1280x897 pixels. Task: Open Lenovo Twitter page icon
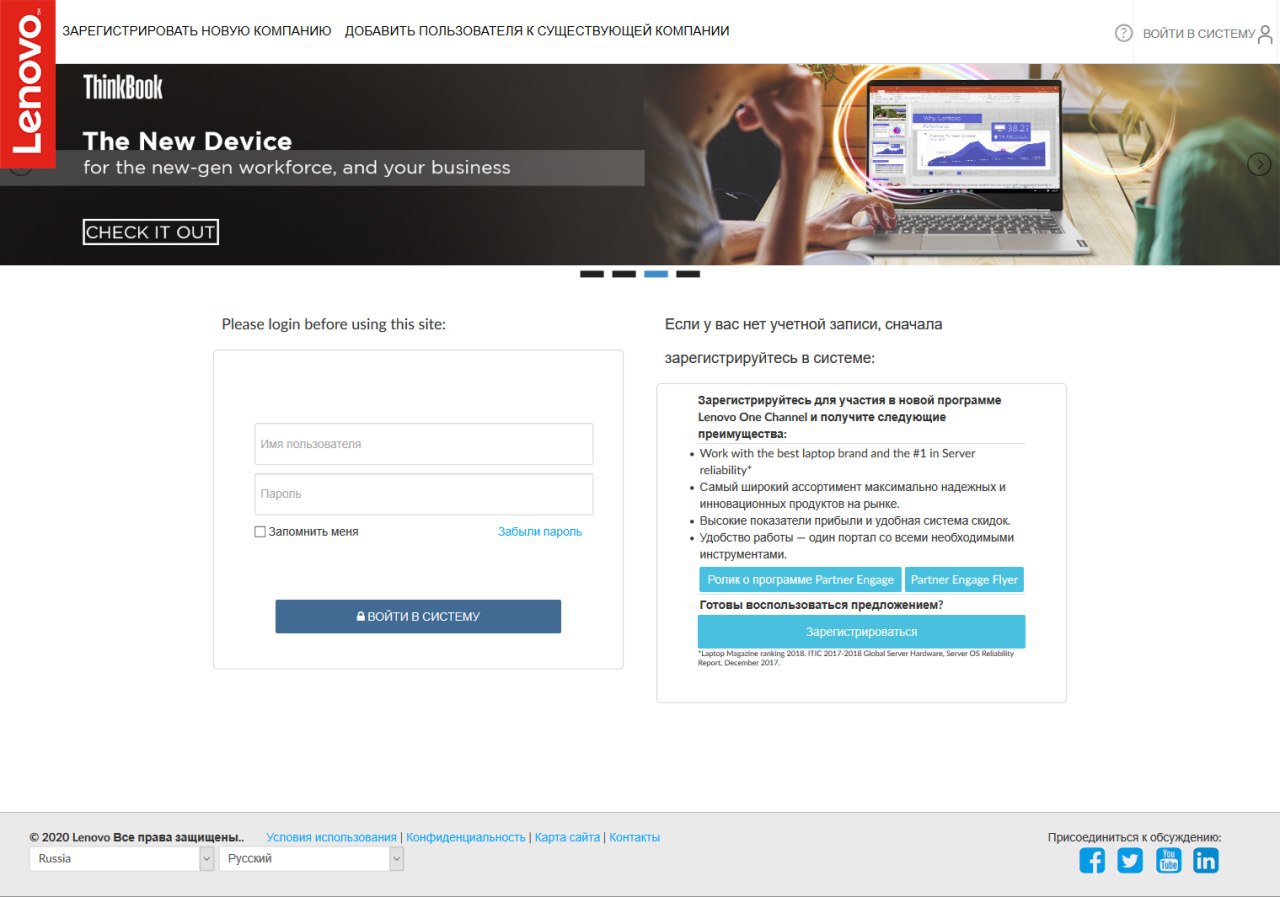point(1130,860)
